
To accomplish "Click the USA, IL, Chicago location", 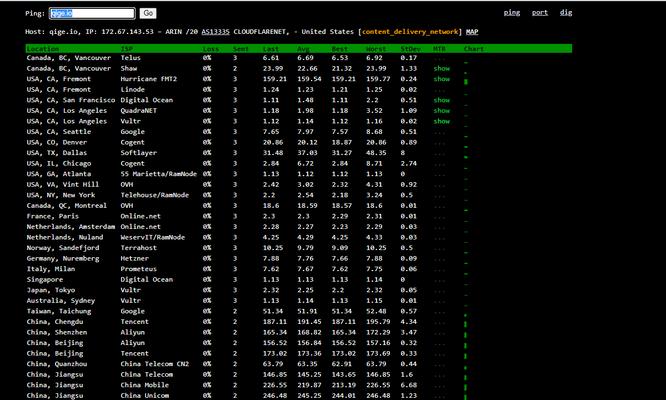I will [x=59, y=163].
